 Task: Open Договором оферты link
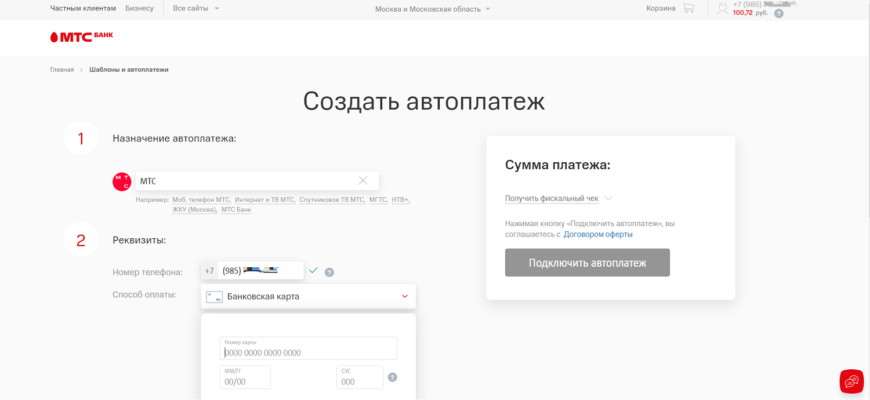598,234
